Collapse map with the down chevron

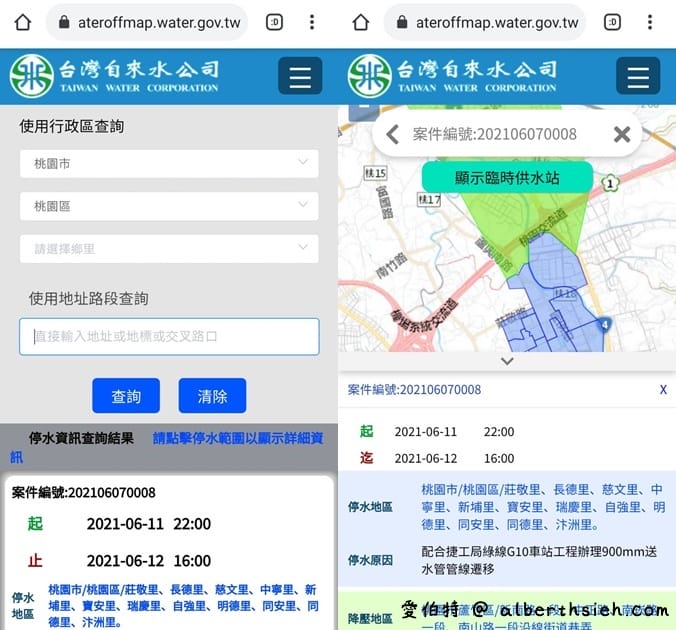pyautogui.click(x=507, y=361)
